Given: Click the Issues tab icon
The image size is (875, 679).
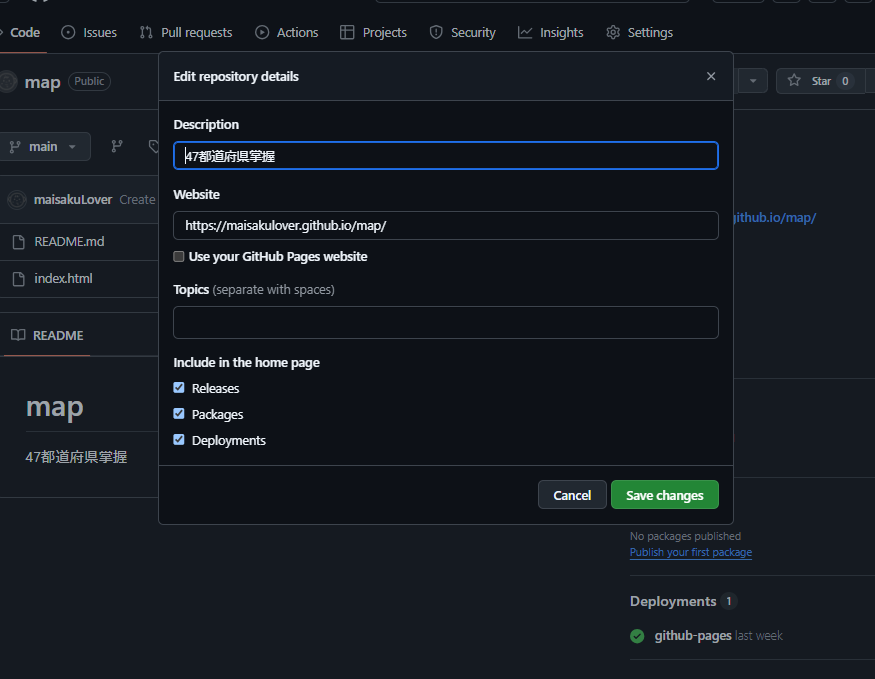Looking at the screenshot, I should tap(68, 32).
